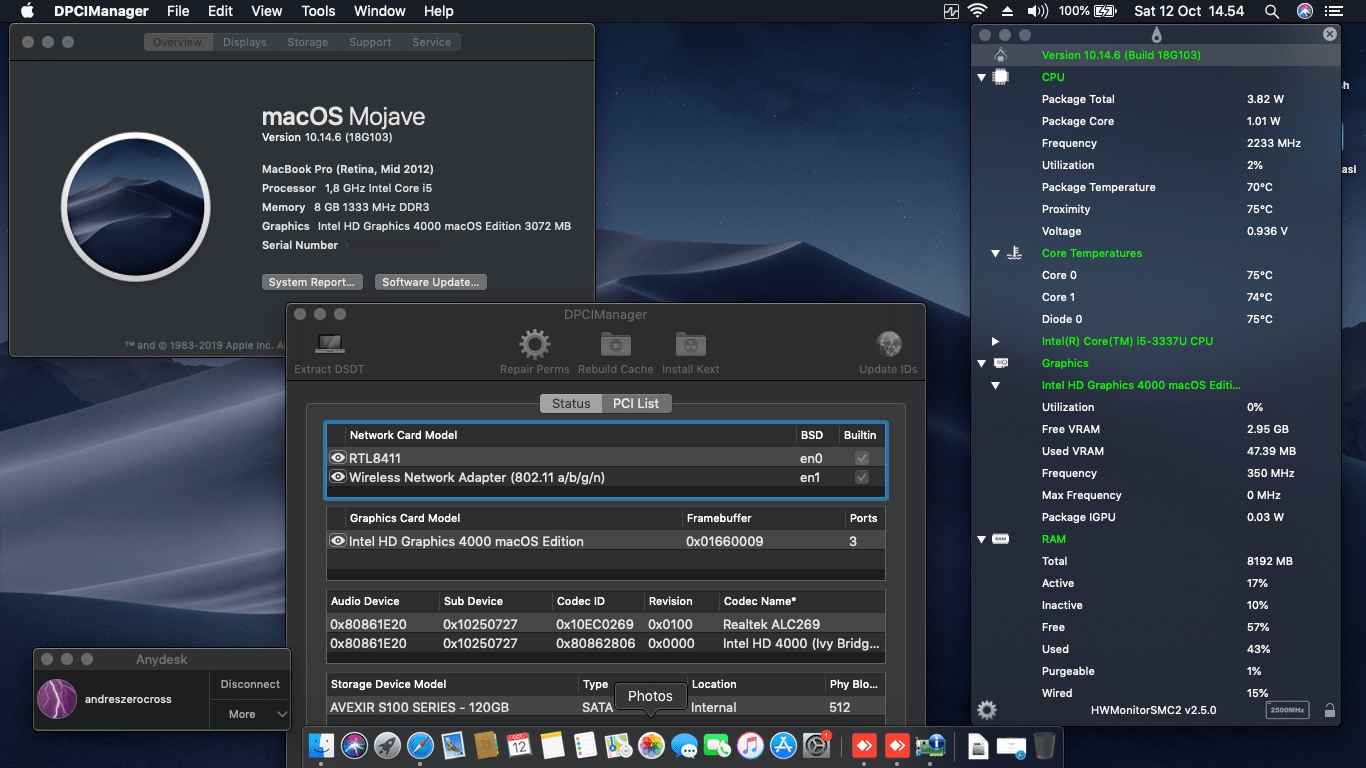Open the More dropdown in AnyDesk
This screenshot has width=1366, height=768.
click(x=249, y=714)
